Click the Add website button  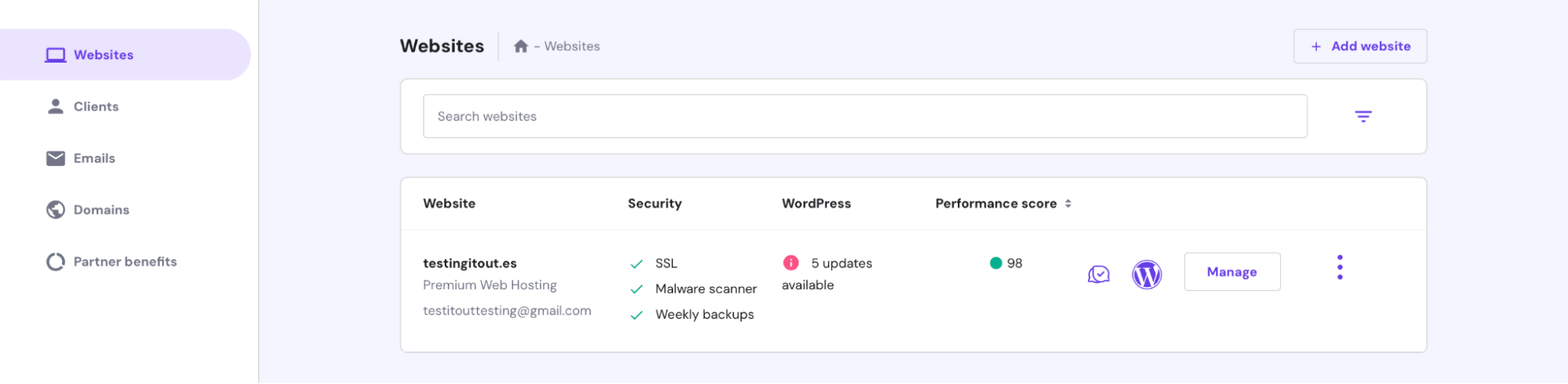pos(1359,46)
